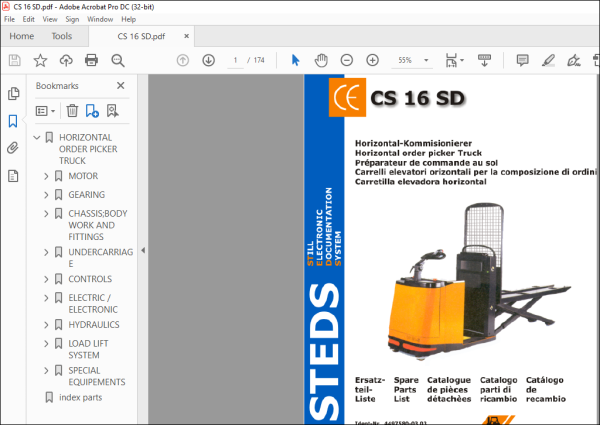This screenshot has width=600, height=425.
Task: Choose the selection arrow tool
Action: [295, 60]
